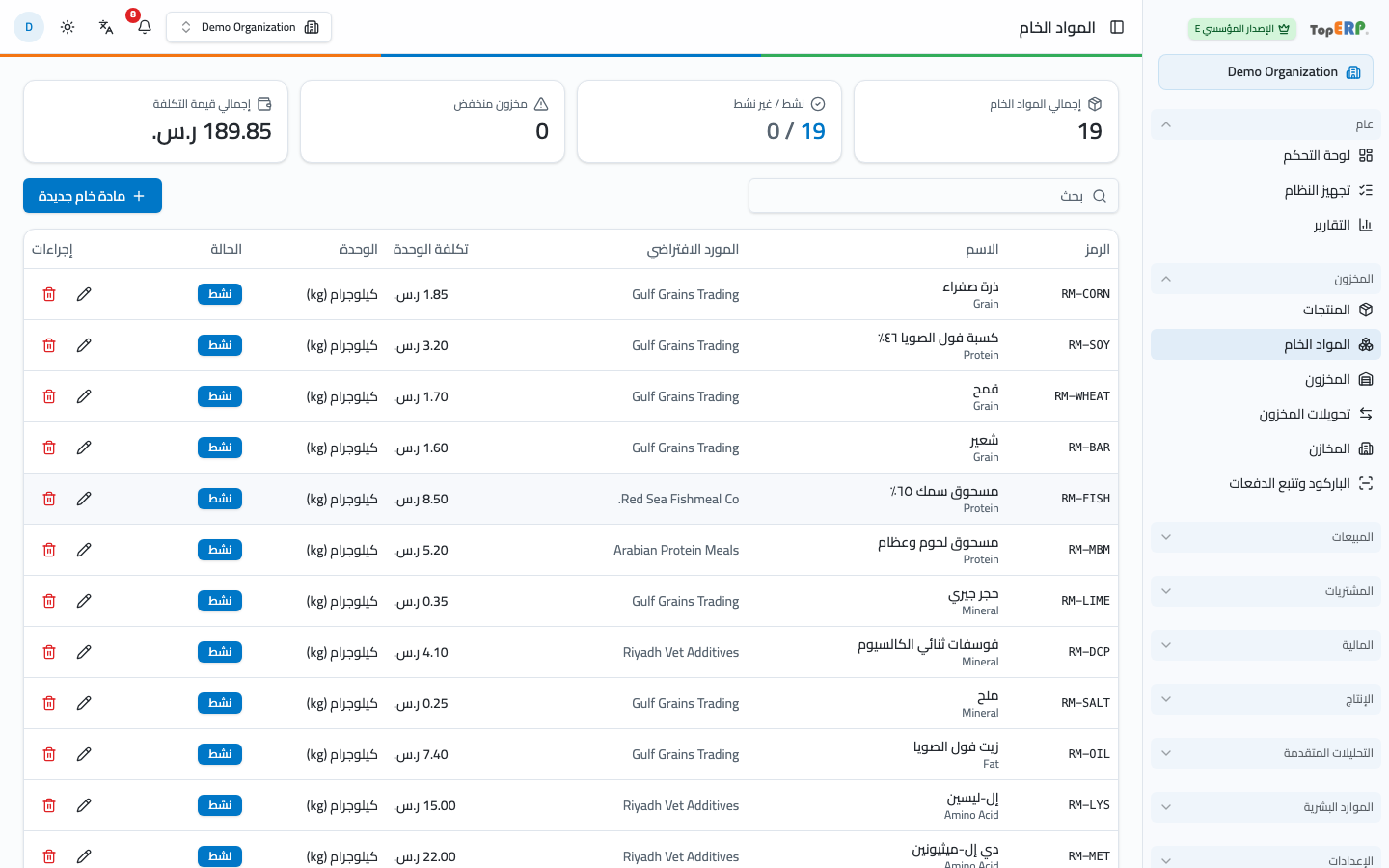Expand the المشتريات sidebar section
The width and height of the screenshot is (1389, 868).
(1266, 591)
